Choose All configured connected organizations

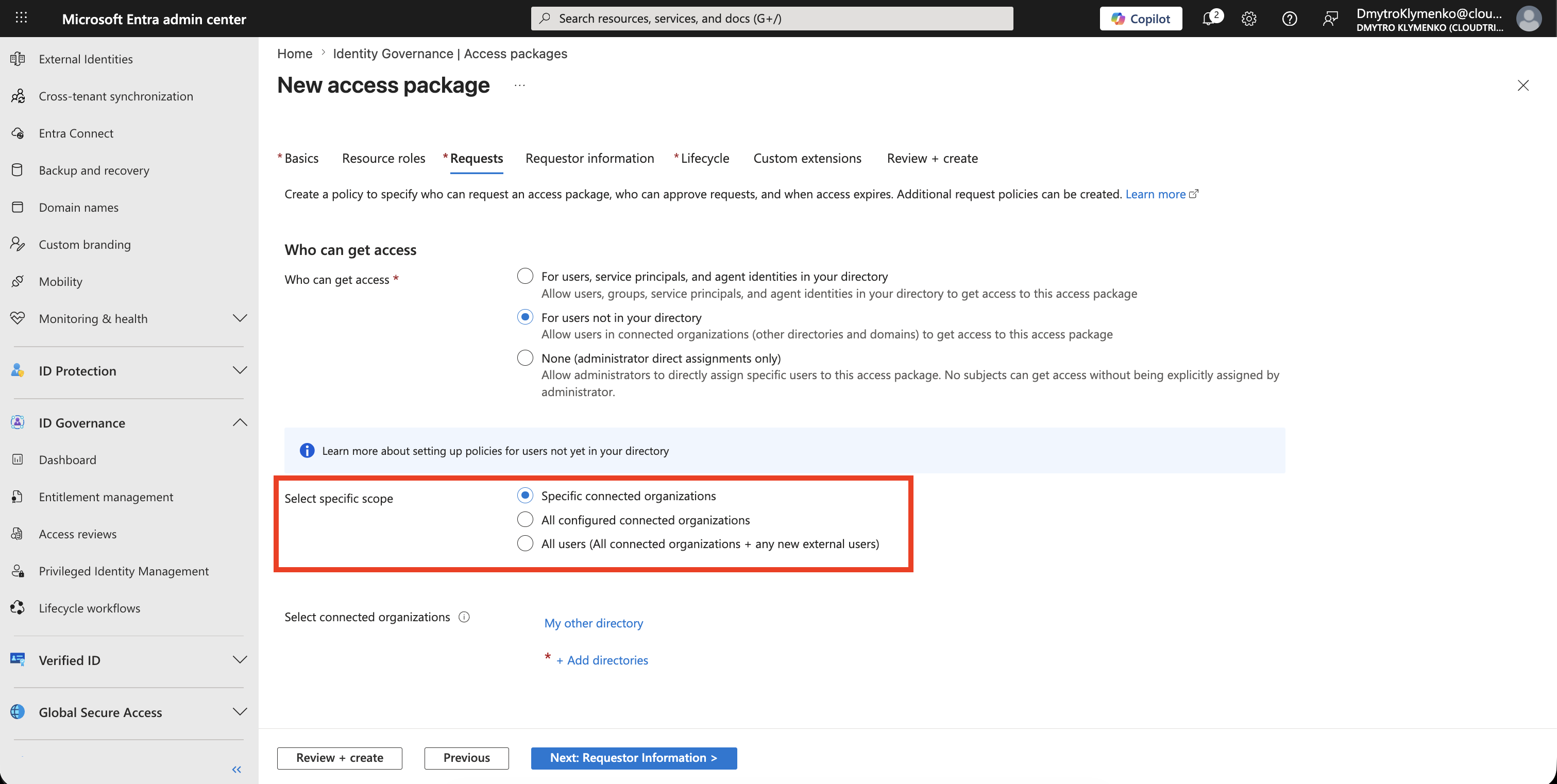[x=525, y=520]
